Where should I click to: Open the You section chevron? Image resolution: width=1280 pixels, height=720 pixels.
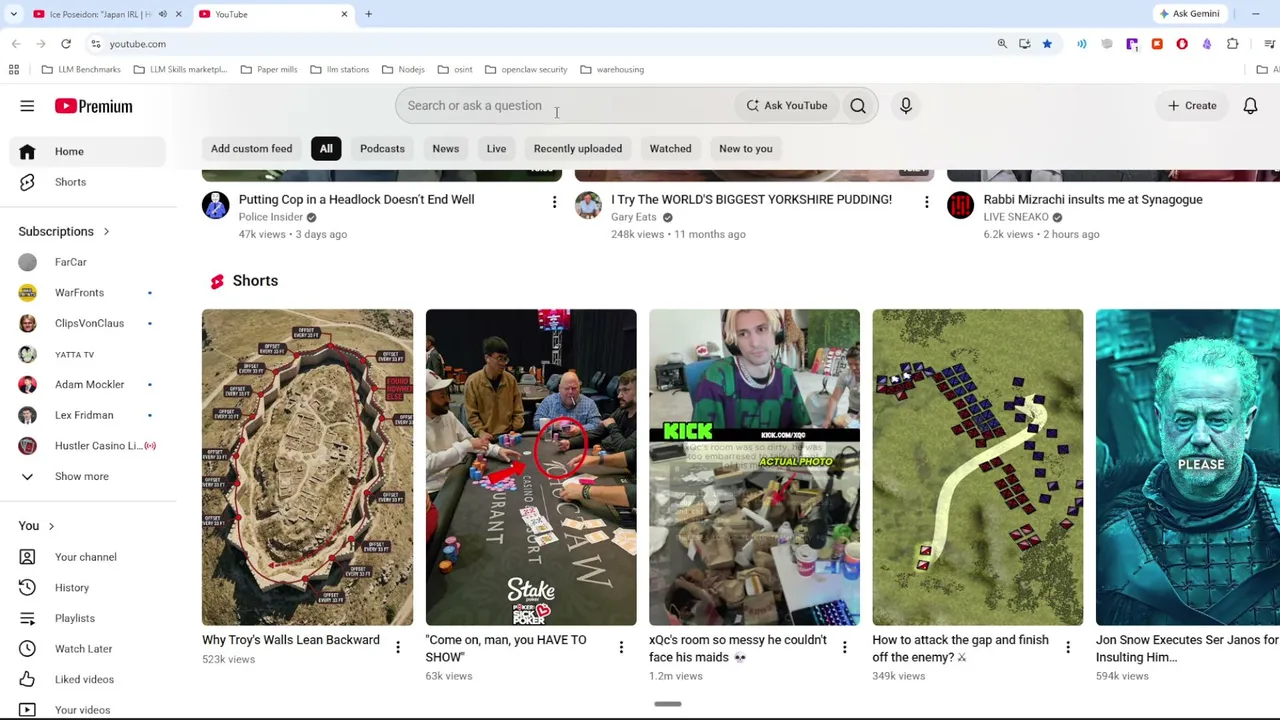[51, 526]
